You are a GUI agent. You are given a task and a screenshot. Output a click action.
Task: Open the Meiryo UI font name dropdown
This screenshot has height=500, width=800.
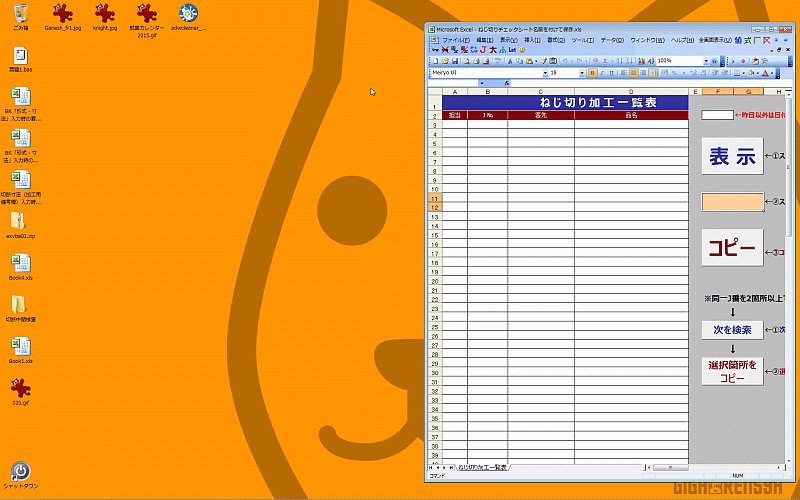(x=545, y=73)
